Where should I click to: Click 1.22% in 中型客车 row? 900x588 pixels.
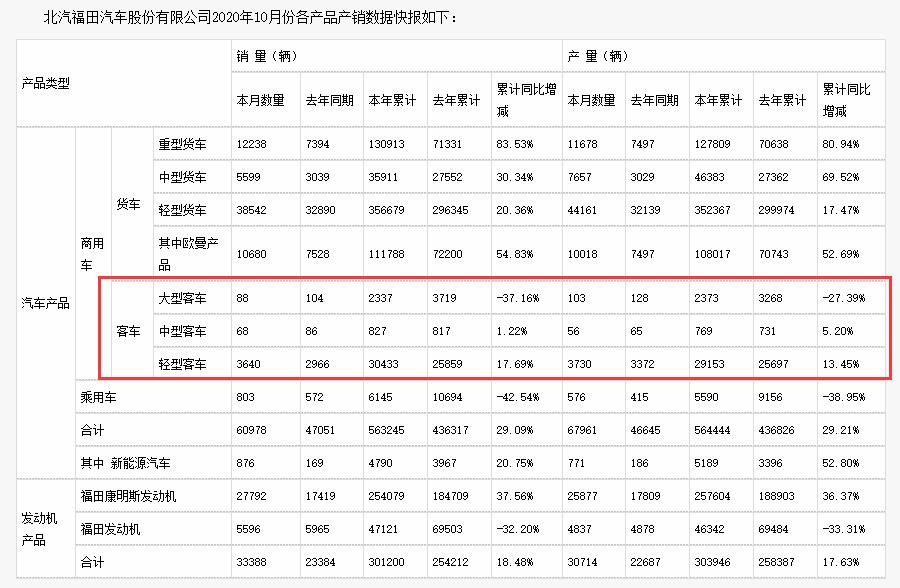[511, 331]
